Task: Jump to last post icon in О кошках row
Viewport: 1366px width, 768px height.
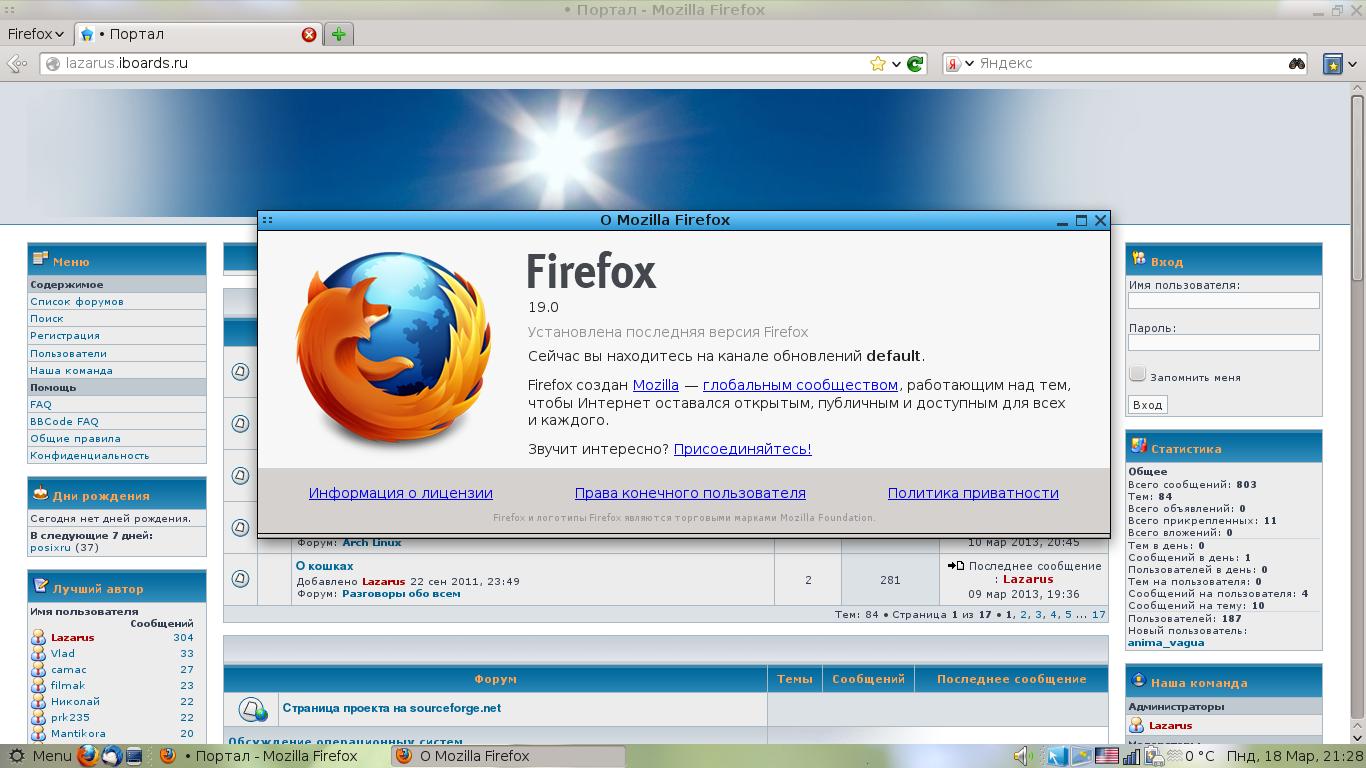Action: point(956,566)
